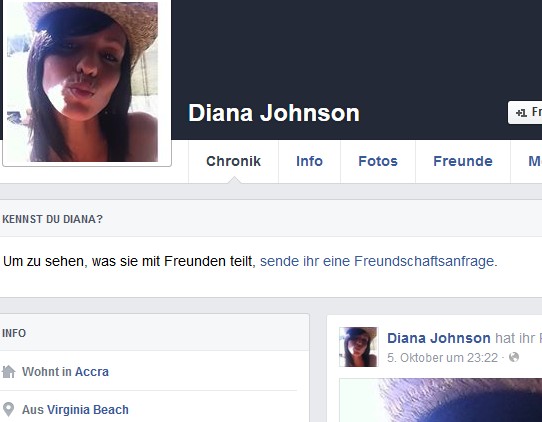
Task: Click the Diana Johnson profile name heading
Action: pos(274,113)
